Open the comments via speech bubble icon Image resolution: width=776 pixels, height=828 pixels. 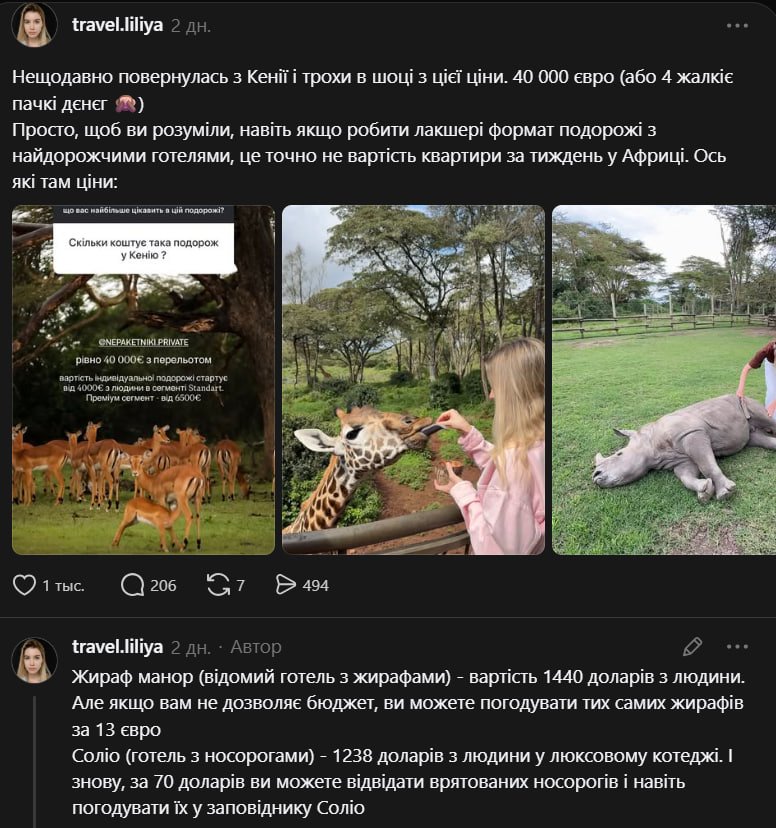click(x=132, y=585)
